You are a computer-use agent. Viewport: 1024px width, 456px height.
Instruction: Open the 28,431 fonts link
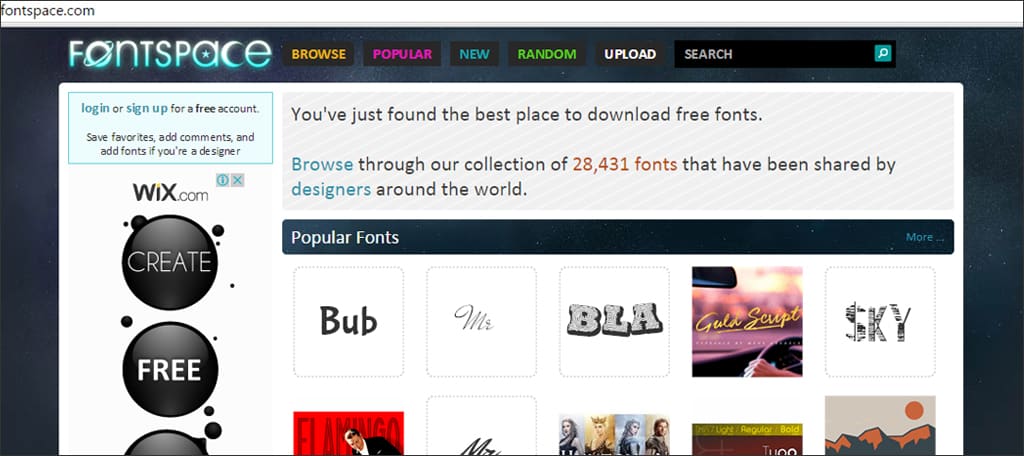click(625, 164)
